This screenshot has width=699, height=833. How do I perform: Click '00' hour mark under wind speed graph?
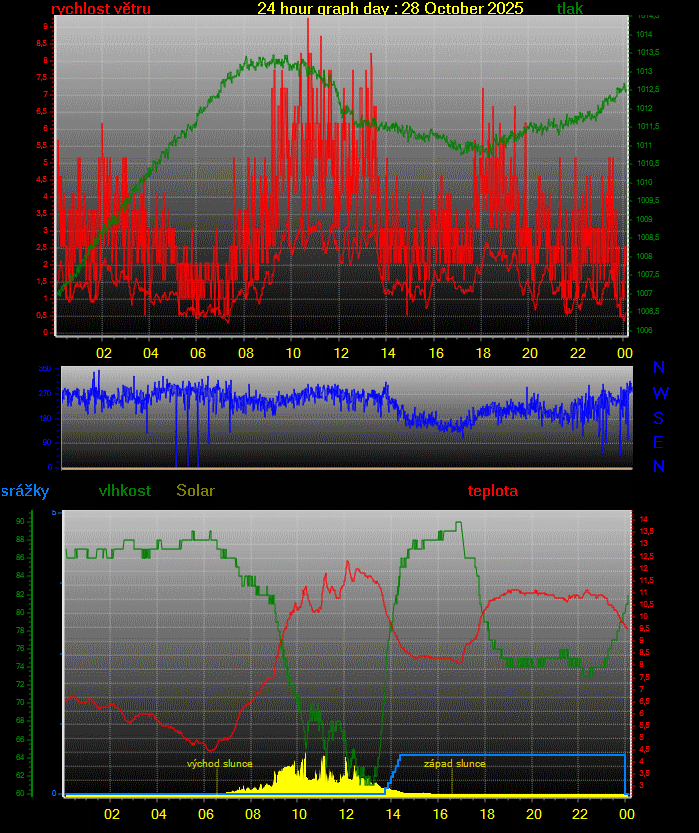click(624, 353)
